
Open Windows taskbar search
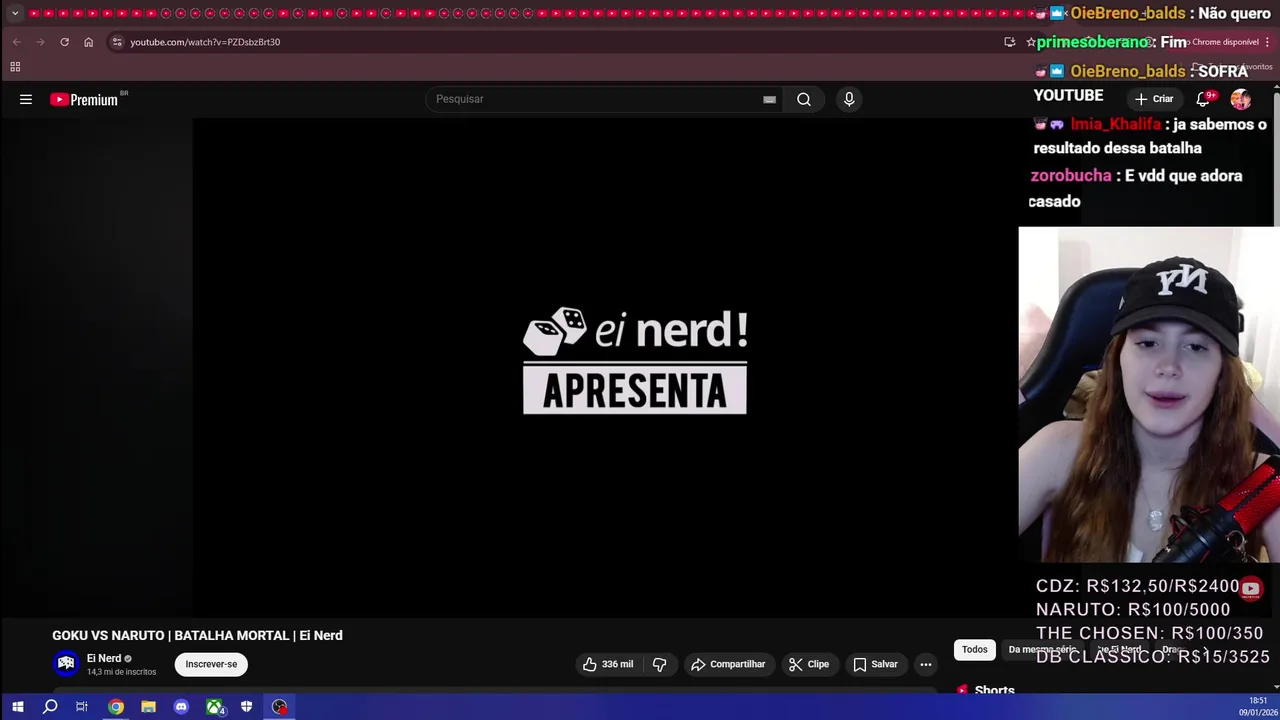coord(50,707)
